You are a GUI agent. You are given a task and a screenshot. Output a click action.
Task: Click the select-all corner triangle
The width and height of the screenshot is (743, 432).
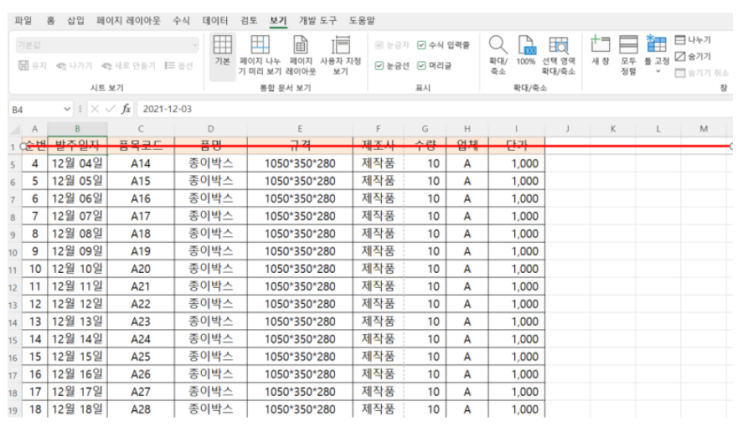[x=15, y=129]
